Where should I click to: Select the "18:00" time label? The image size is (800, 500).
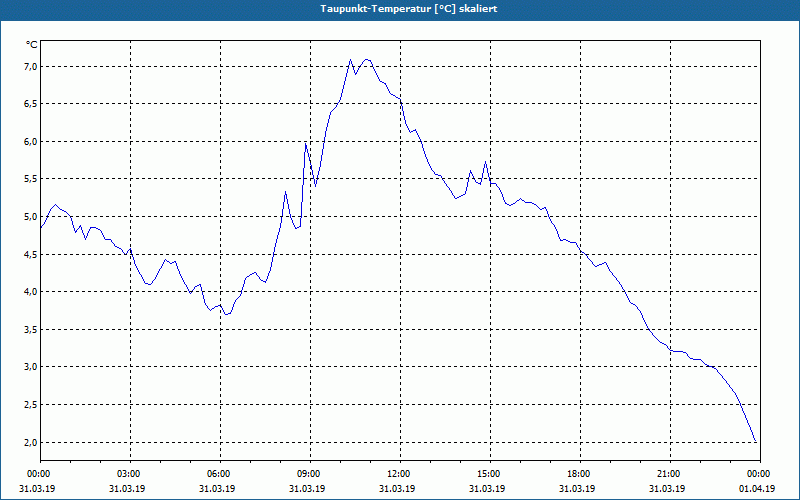click(580, 474)
